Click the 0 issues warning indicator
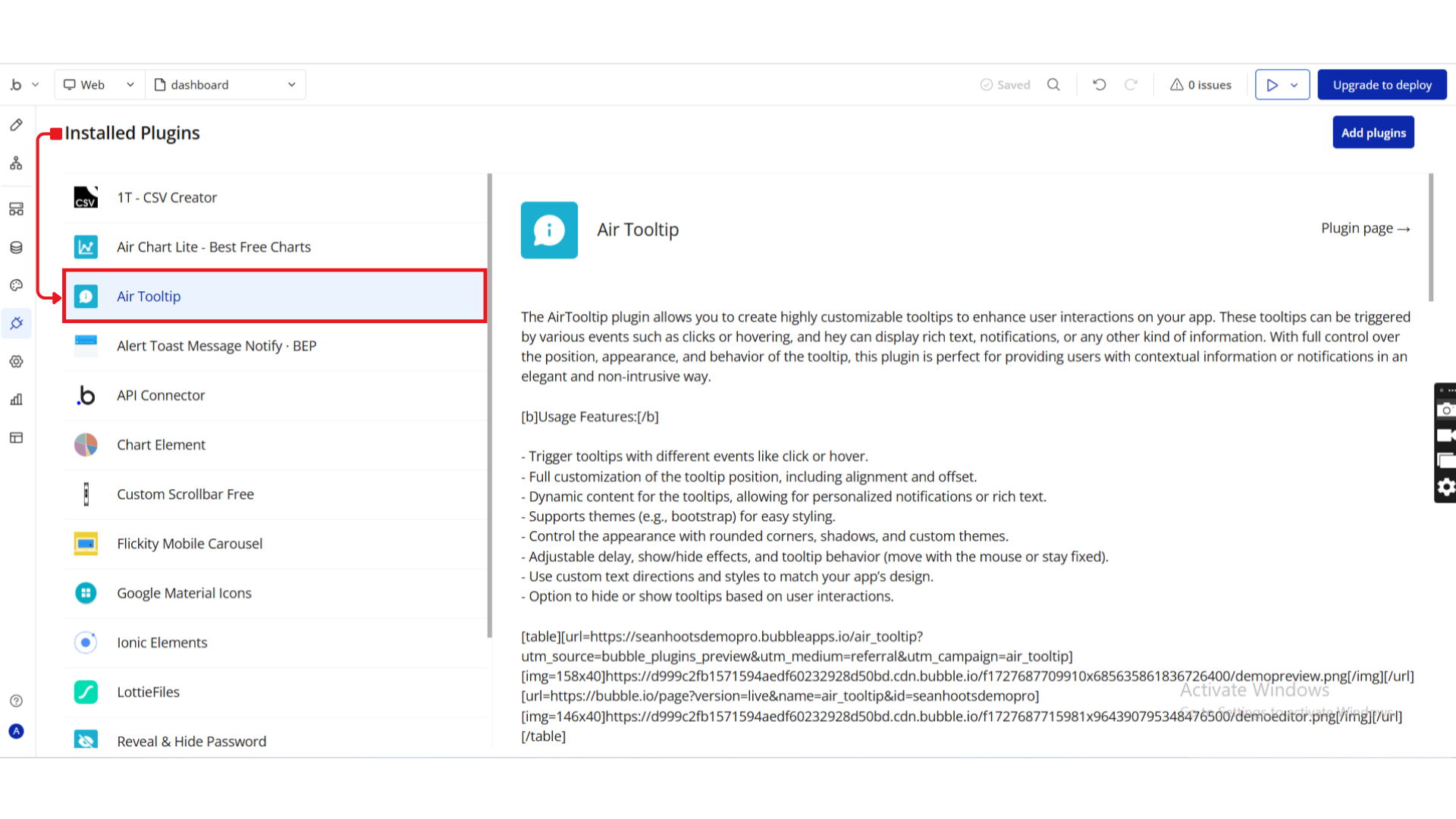 (1200, 85)
